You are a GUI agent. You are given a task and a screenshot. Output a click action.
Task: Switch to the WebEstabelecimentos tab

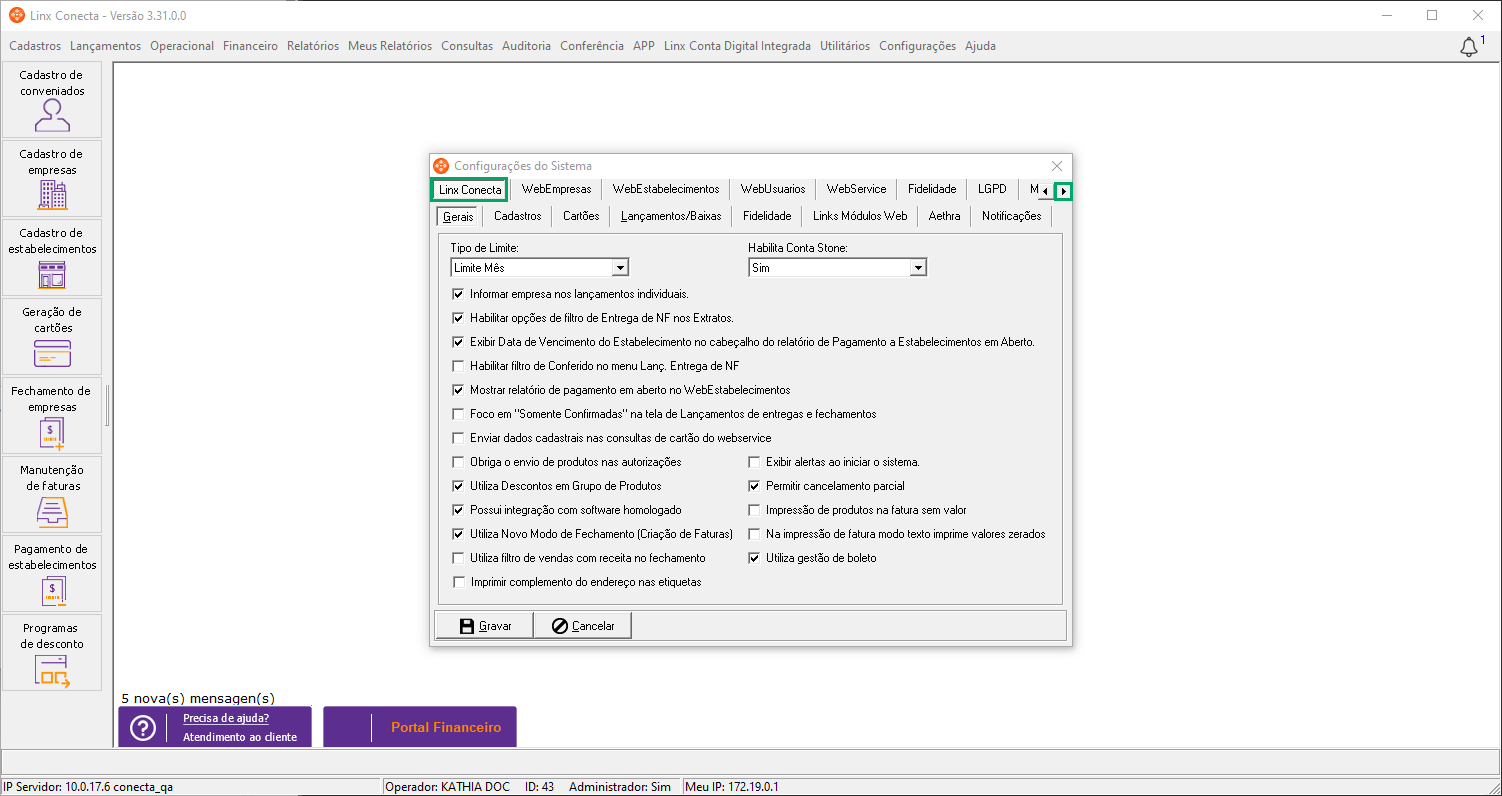pos(666,189)
